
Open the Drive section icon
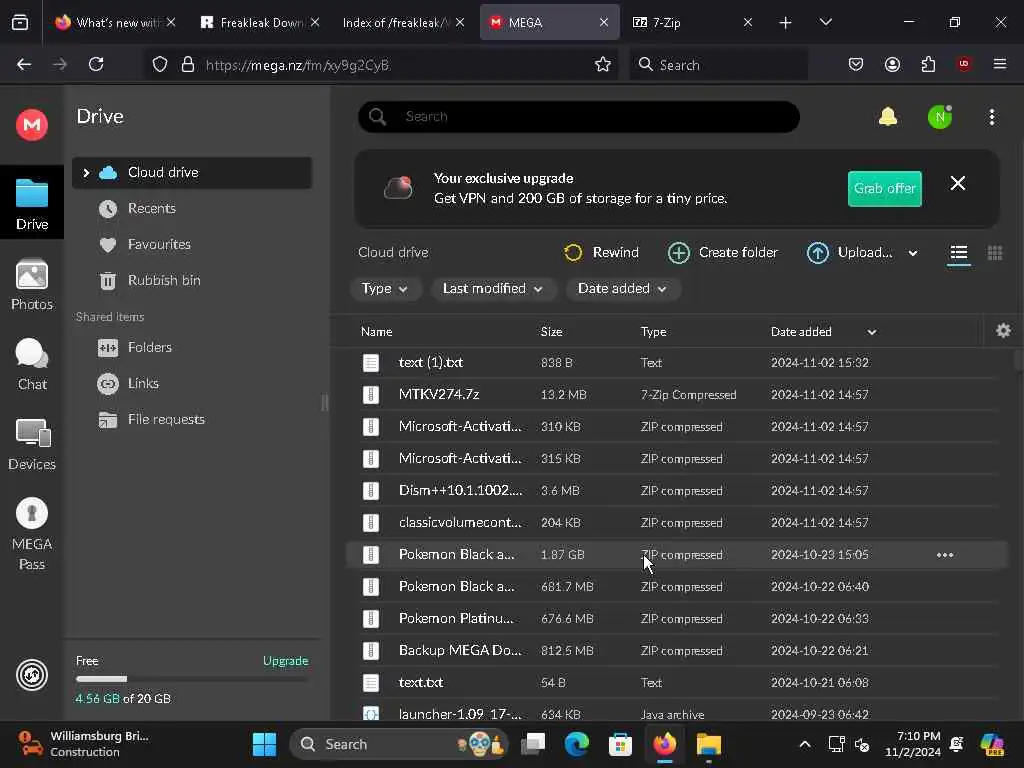tap(31, 204)
